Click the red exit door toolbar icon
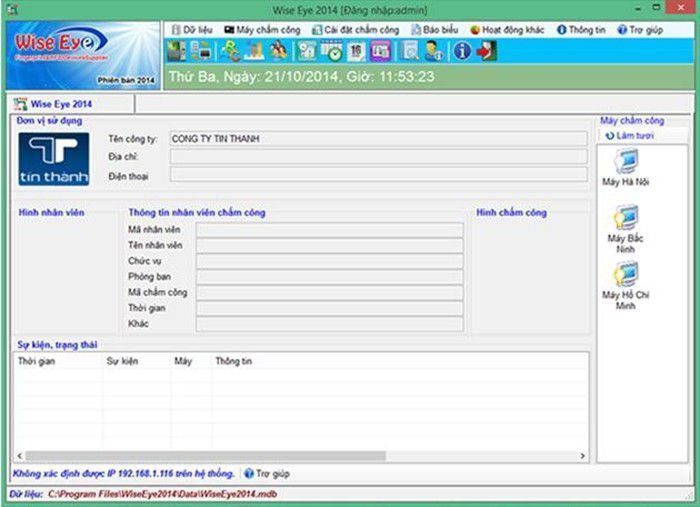The height and width of the screenshot is (507, 700). 486,51
